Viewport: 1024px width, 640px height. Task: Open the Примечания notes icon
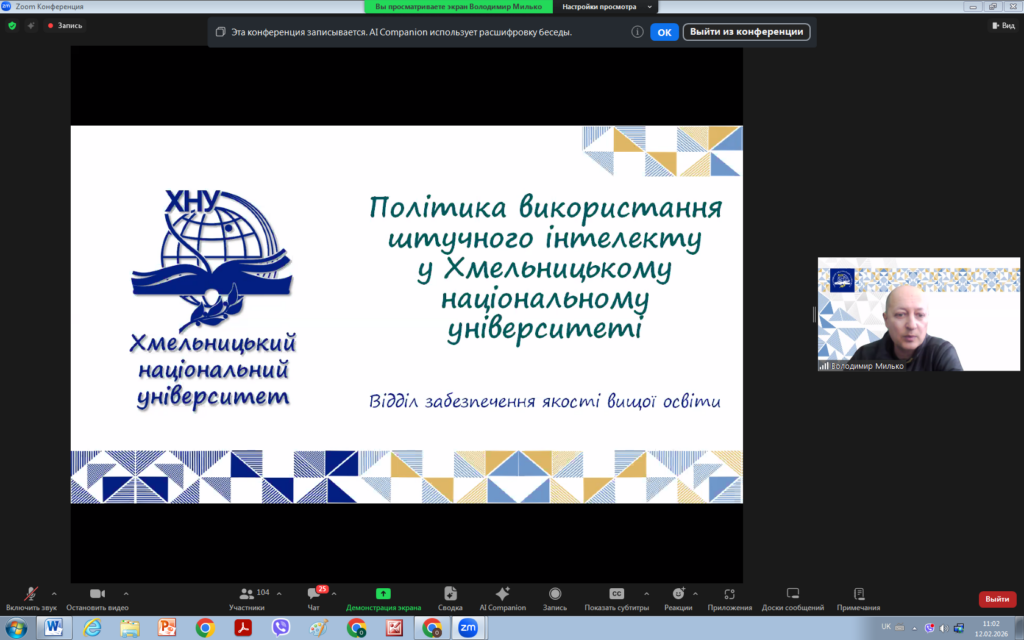(x=858, y=594)
